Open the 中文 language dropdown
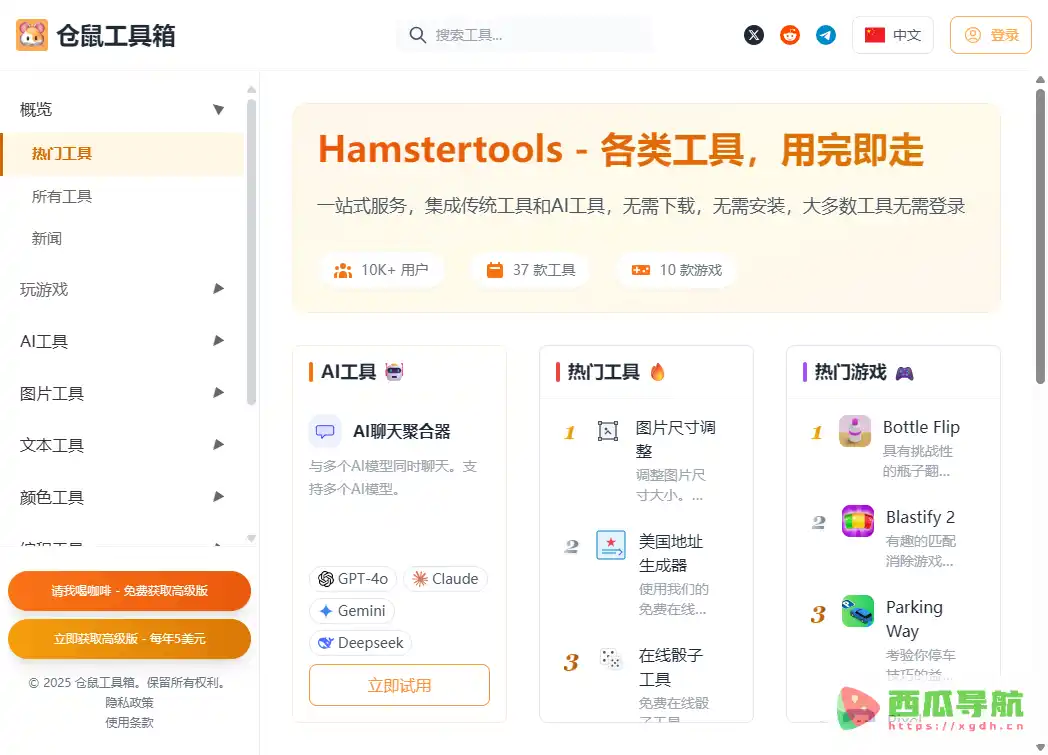The width and height of the screenshot is (1048, 755). [x=892, y=35]
